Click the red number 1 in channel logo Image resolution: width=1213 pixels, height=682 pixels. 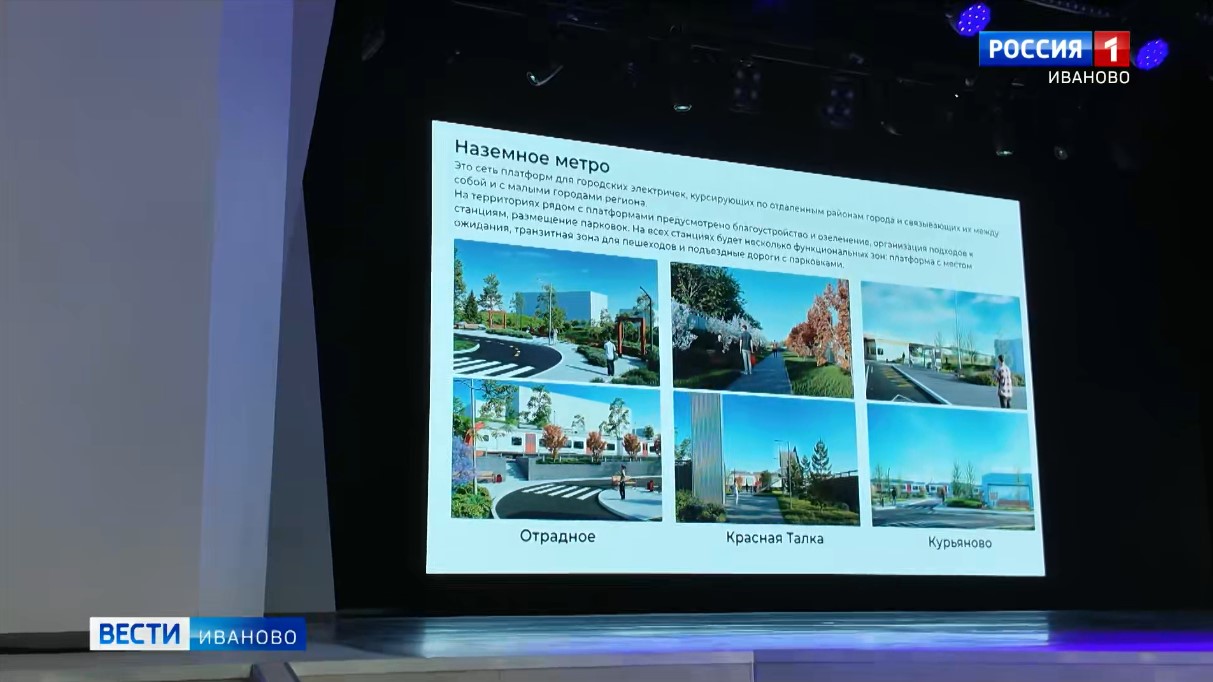(x=1111, y=49)
